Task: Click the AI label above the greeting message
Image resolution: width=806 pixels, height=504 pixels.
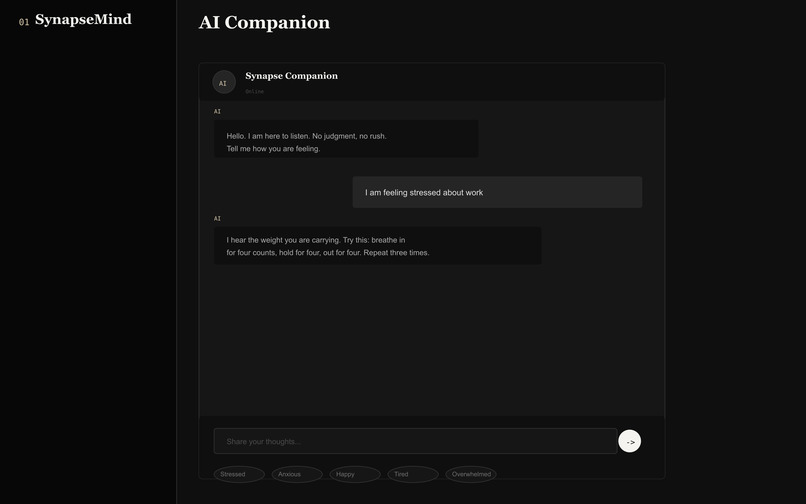Action: 217,111
